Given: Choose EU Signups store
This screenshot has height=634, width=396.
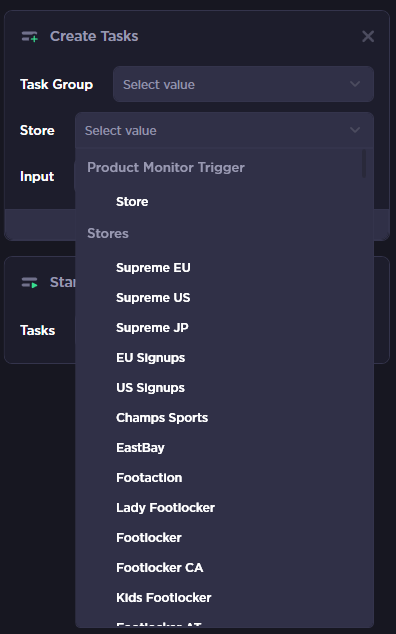Looking at the screenshot, I should click(224, 357).
